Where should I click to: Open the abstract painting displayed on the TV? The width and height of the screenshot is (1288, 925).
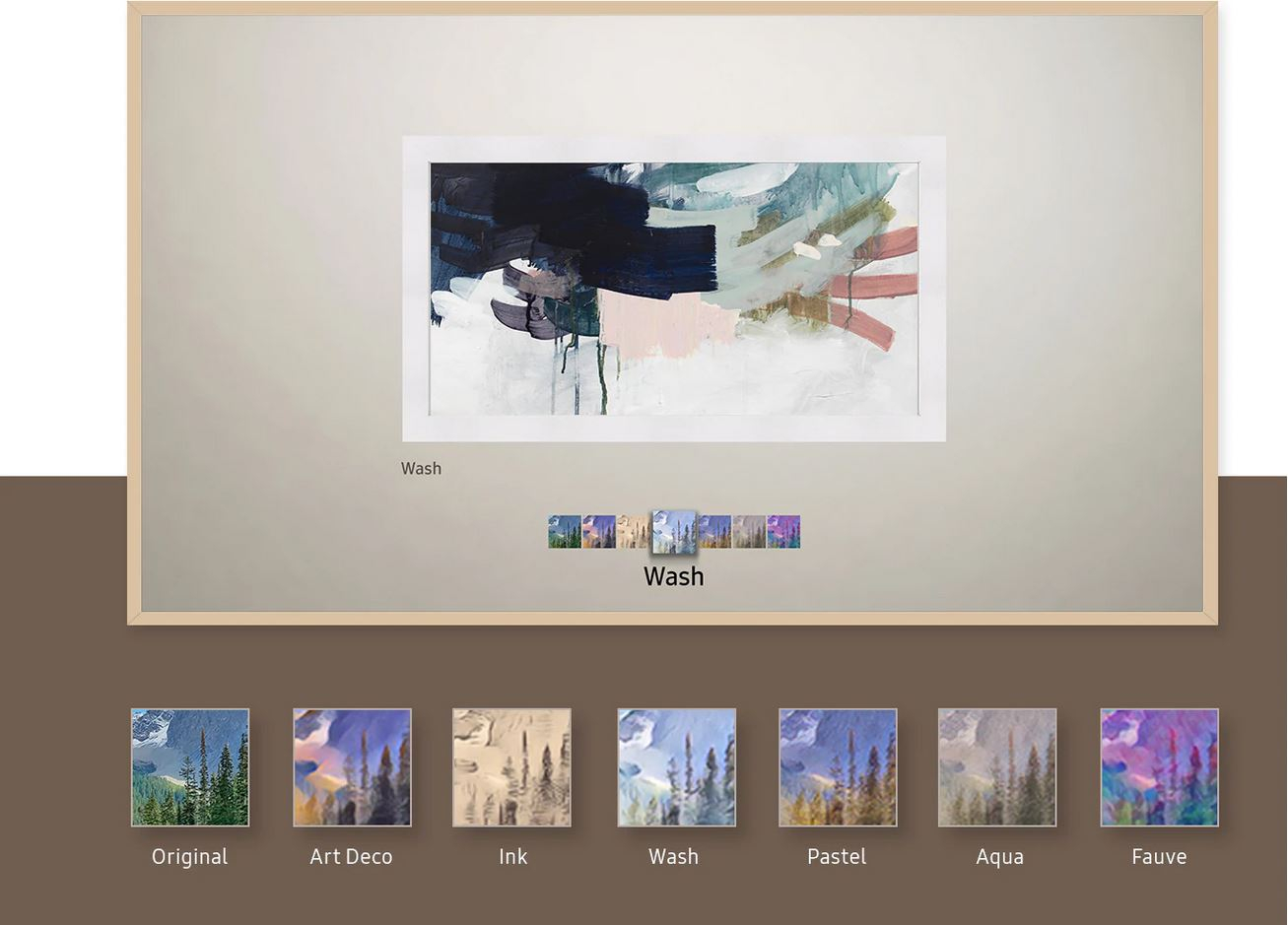point(674,289)
